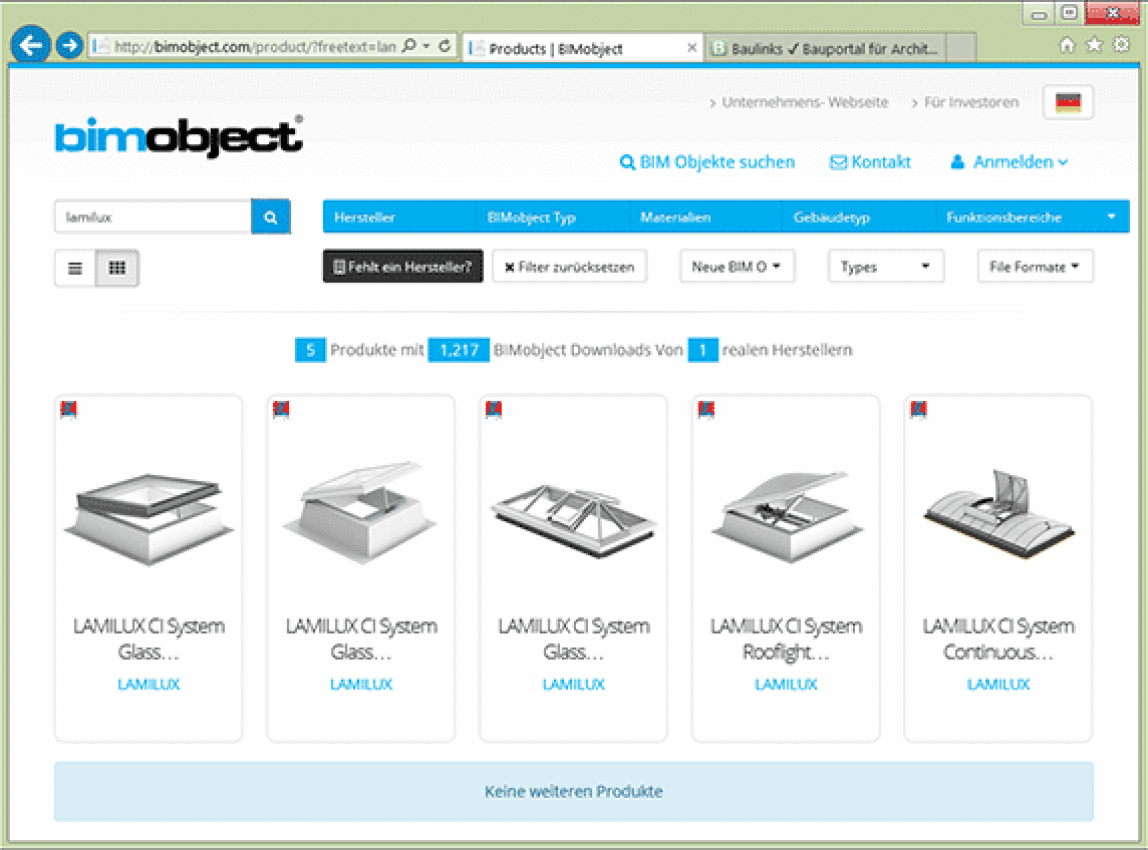Screen dimensions: 1148x850
Task: Open the File Formate dropdown
Action: pyautogui.click(x=1035, y=266)
